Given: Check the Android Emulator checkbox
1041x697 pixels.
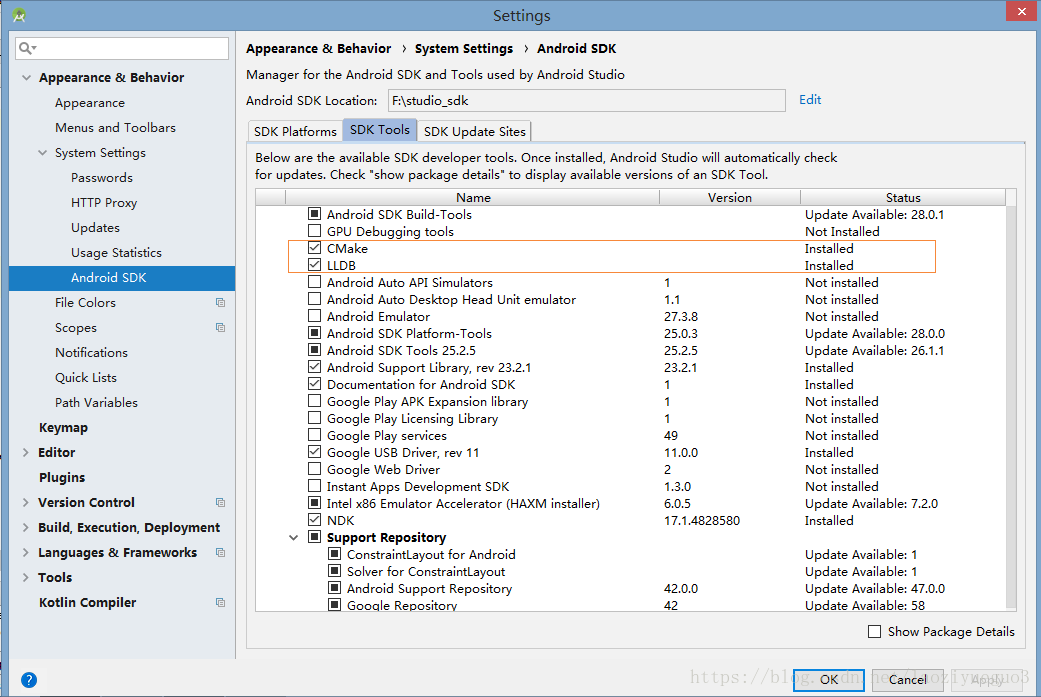Looking at the screenshot, I should tap(315, 316).
